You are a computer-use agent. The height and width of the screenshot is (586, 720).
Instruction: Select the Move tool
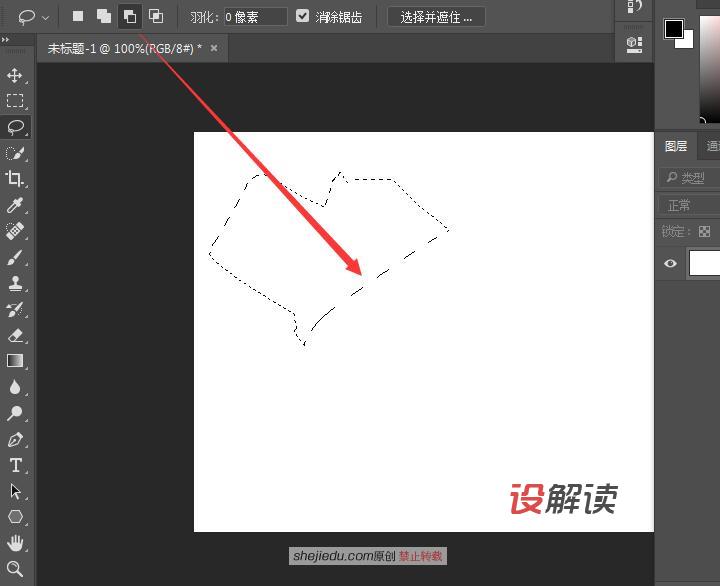(x=15, y=75)
